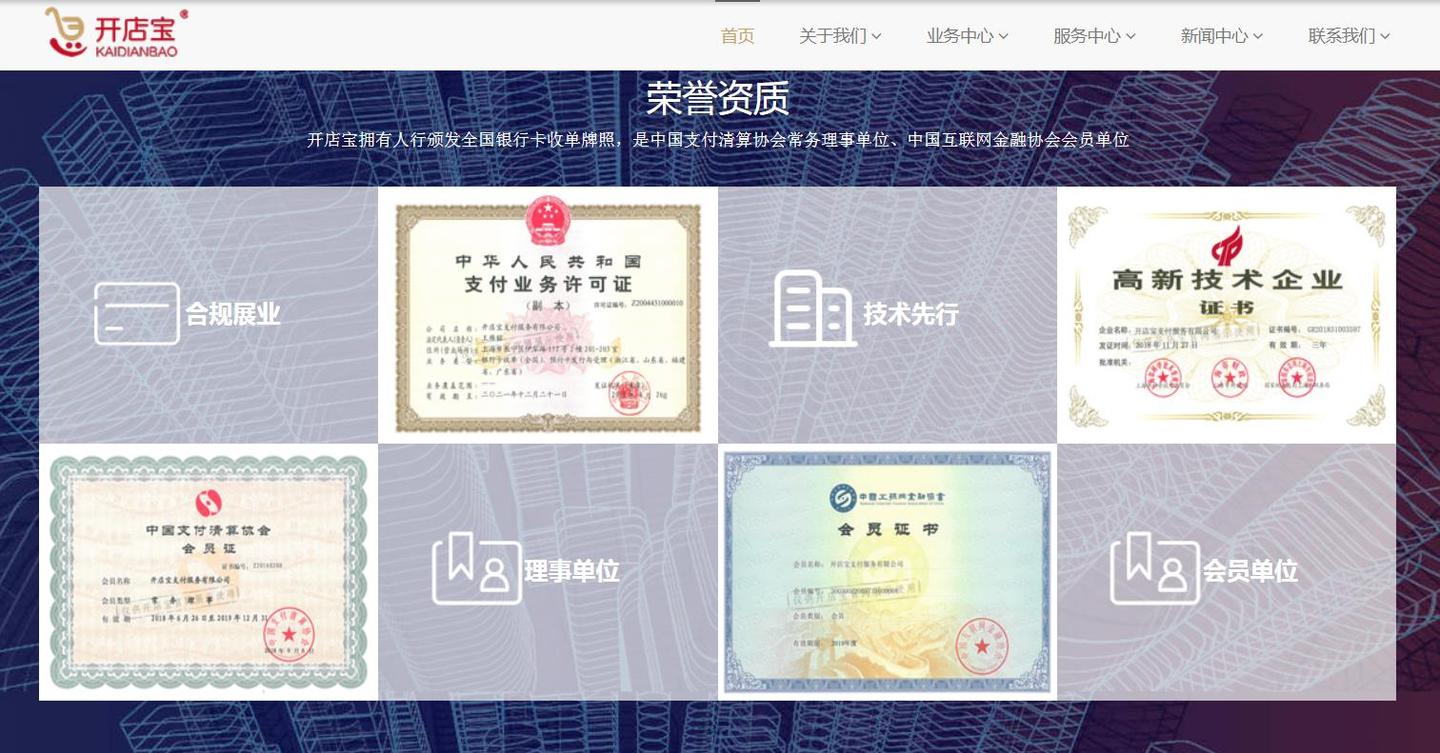
Task: Click the 荣誉资质 heading
Action: (x=718, y=98)
